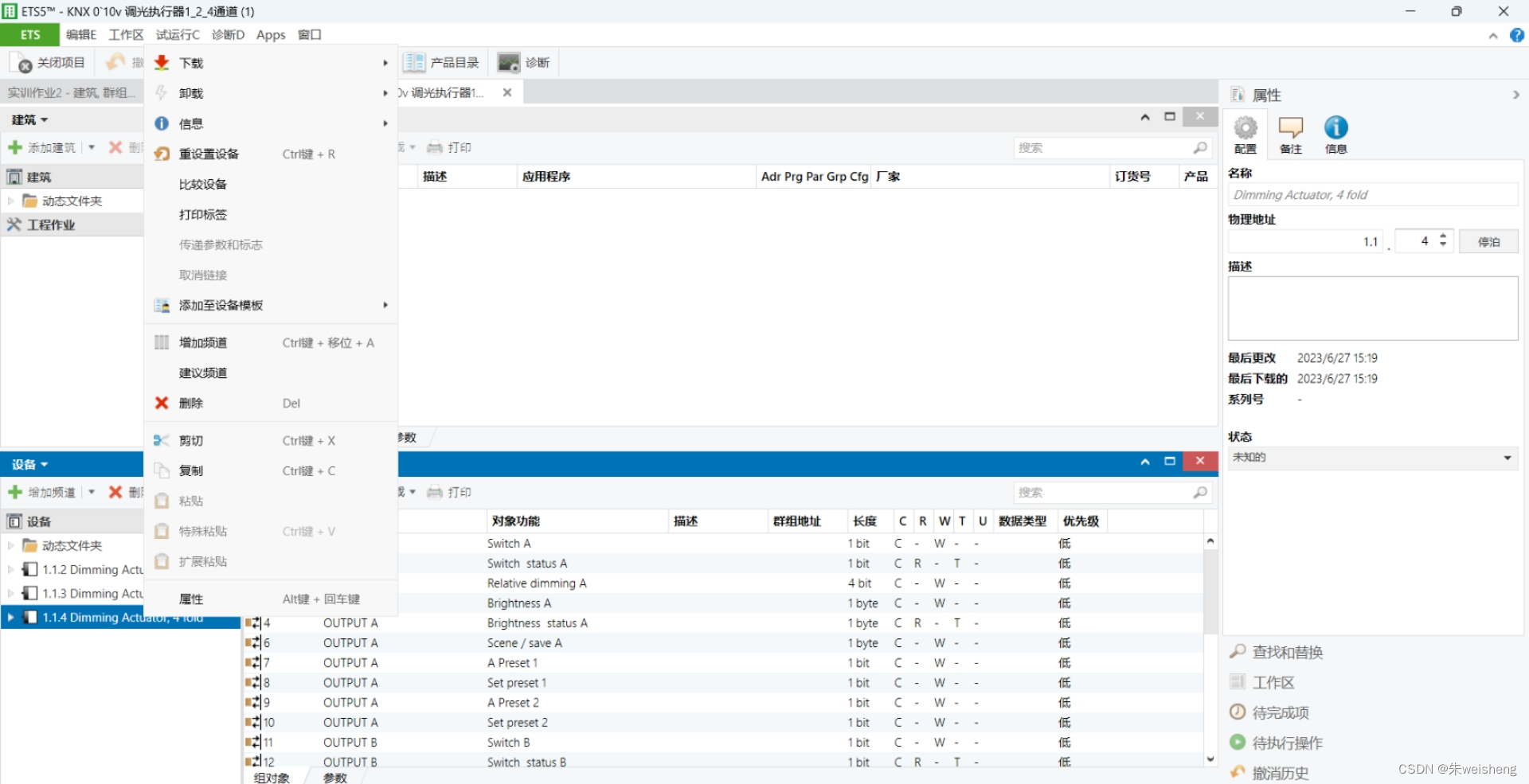1529x784 pixels.
Task: Click the 复制 copy icon
Action: (x=162, y=470)
